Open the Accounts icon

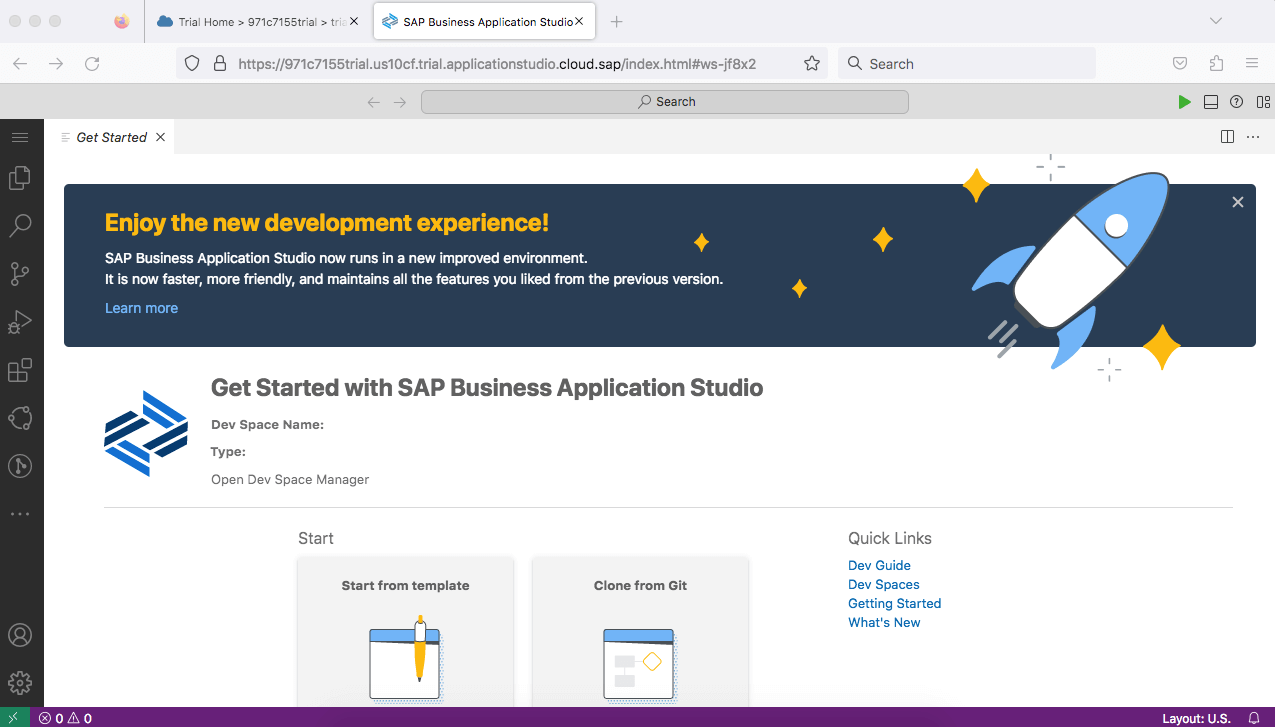click(x=20, y=635)
